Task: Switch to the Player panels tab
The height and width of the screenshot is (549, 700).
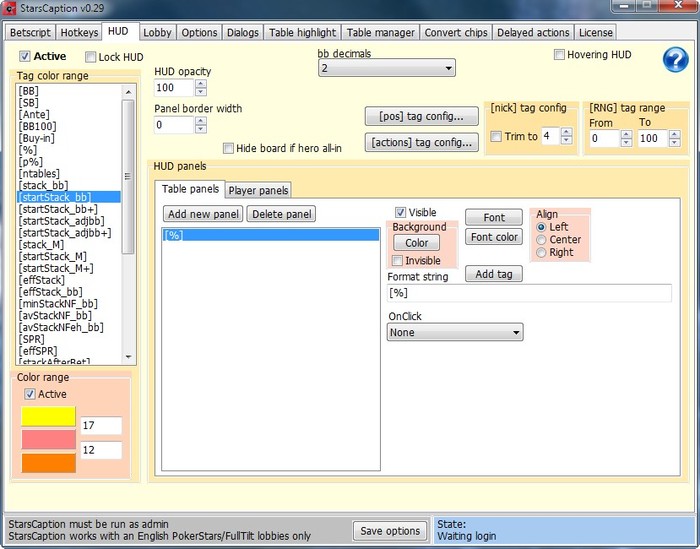Action: point(258,191)
